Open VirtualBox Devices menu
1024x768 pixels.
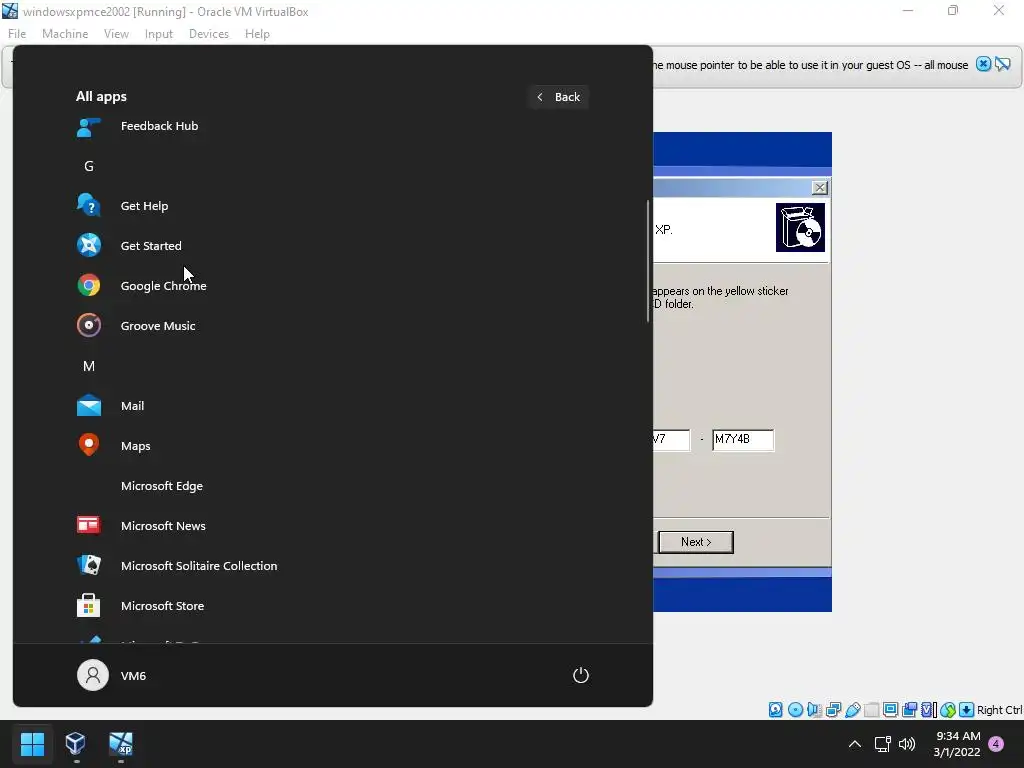(x=208, y=34)
